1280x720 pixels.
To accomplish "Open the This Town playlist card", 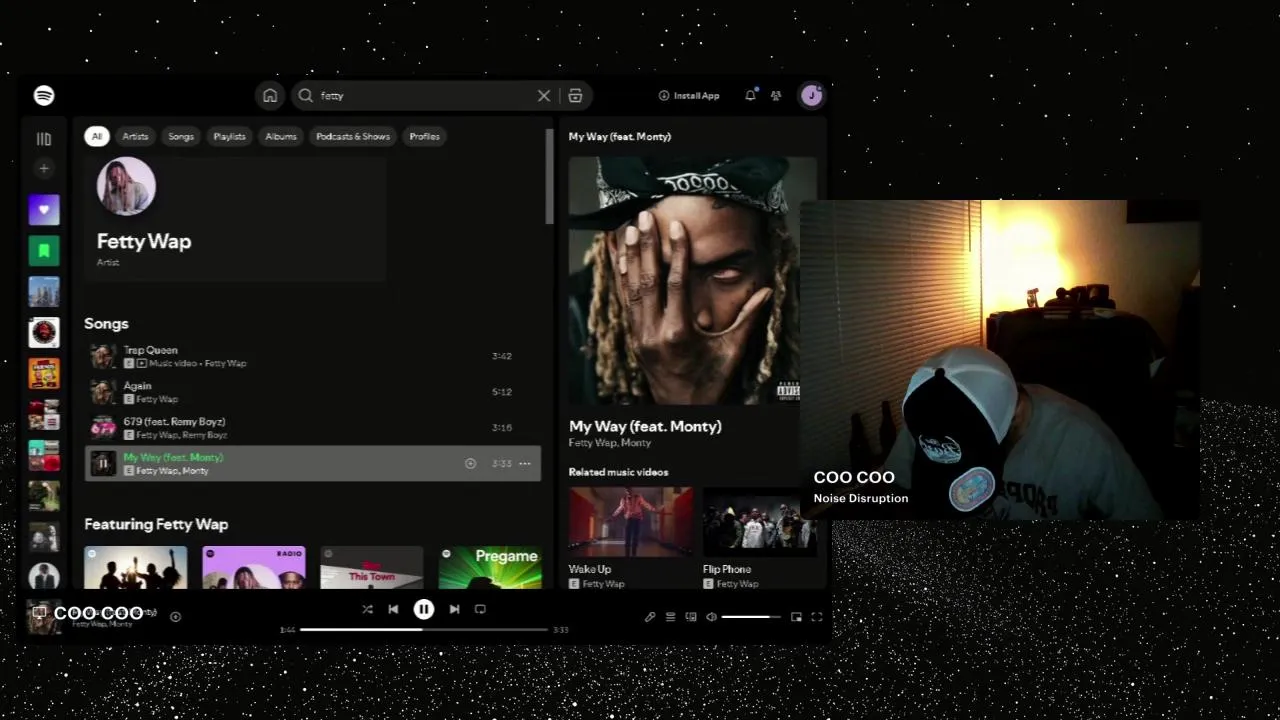I will pyautogui.click(x=372, y=567).
